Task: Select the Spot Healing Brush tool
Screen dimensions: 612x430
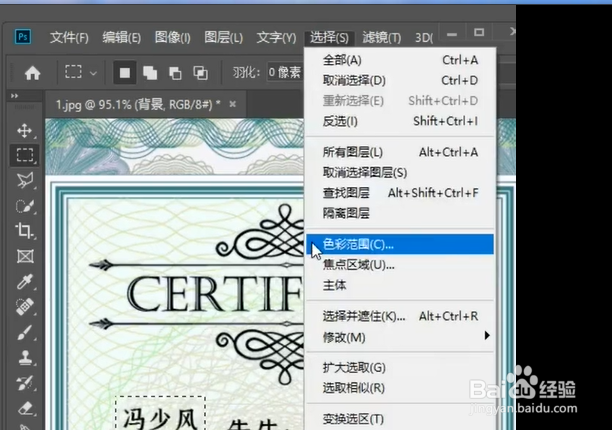Action: pos(25,307)
